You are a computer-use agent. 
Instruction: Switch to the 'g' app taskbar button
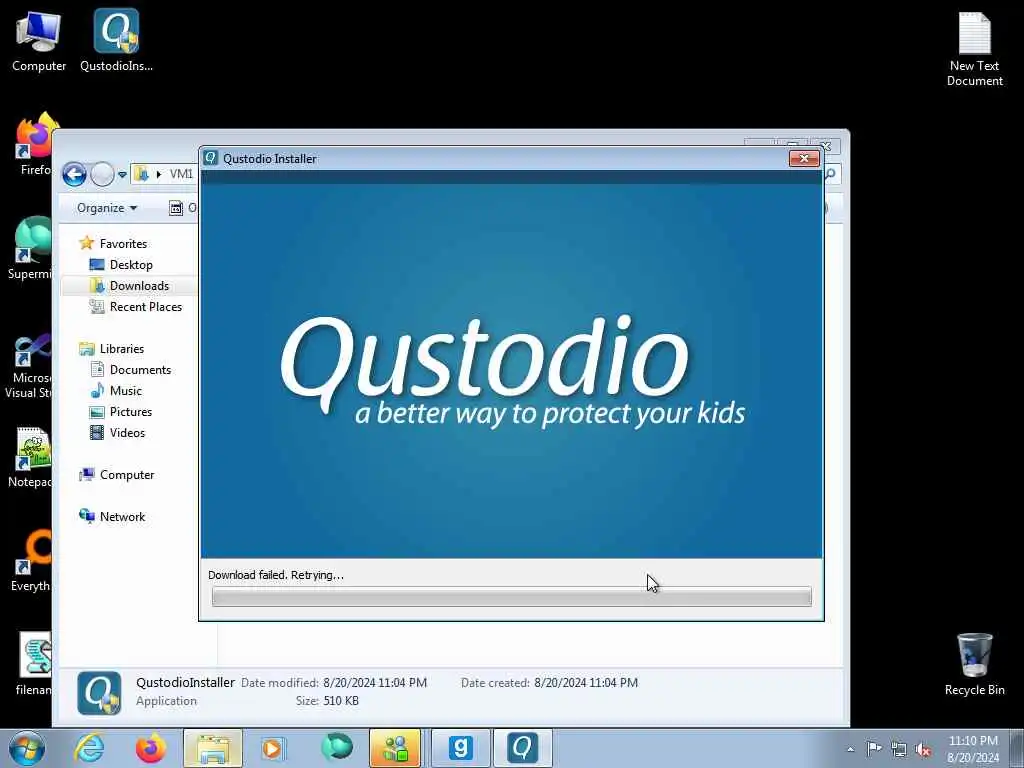[x=460, y=748]
